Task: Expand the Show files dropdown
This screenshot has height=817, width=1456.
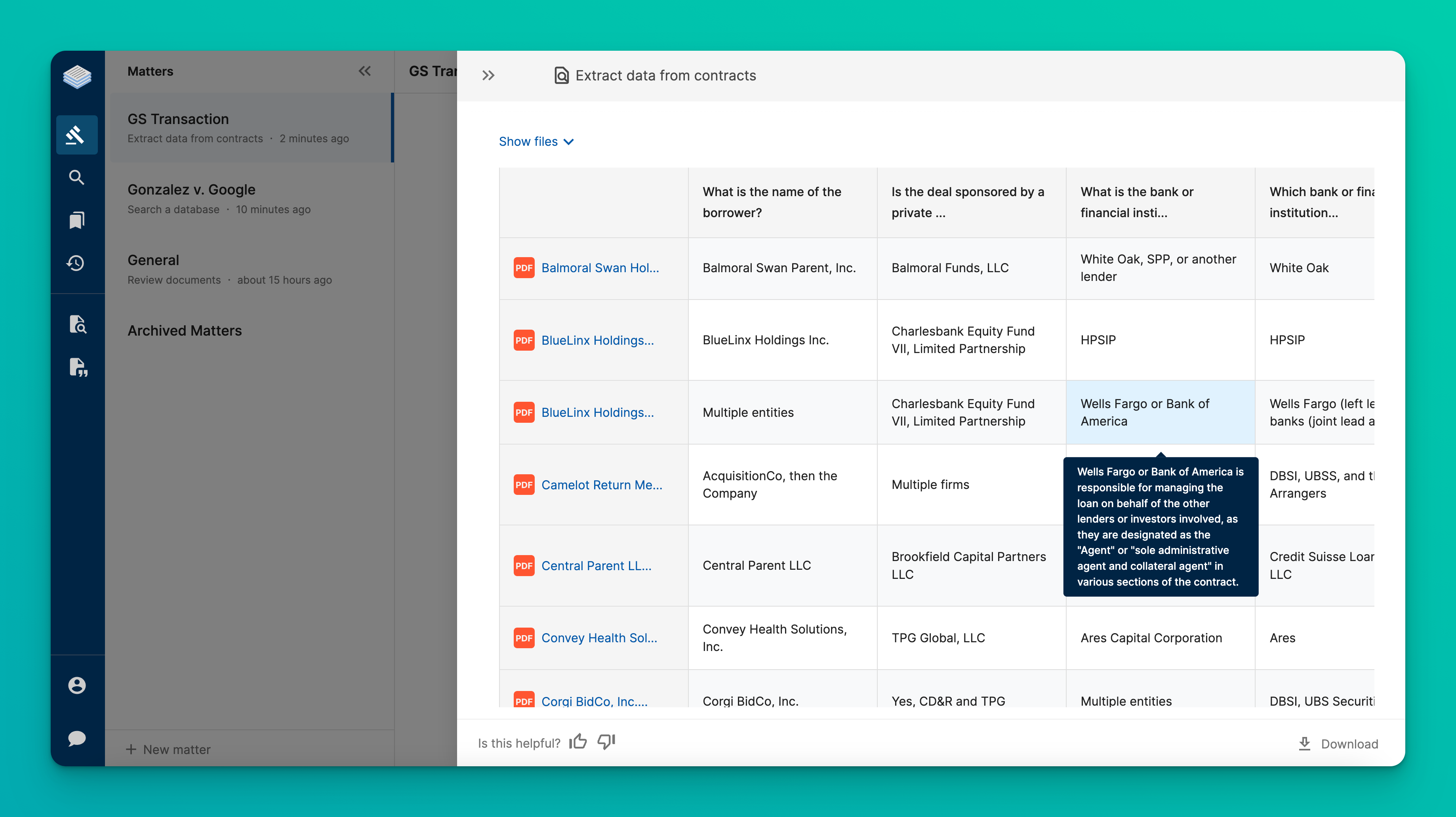Action: pos(536,141)
